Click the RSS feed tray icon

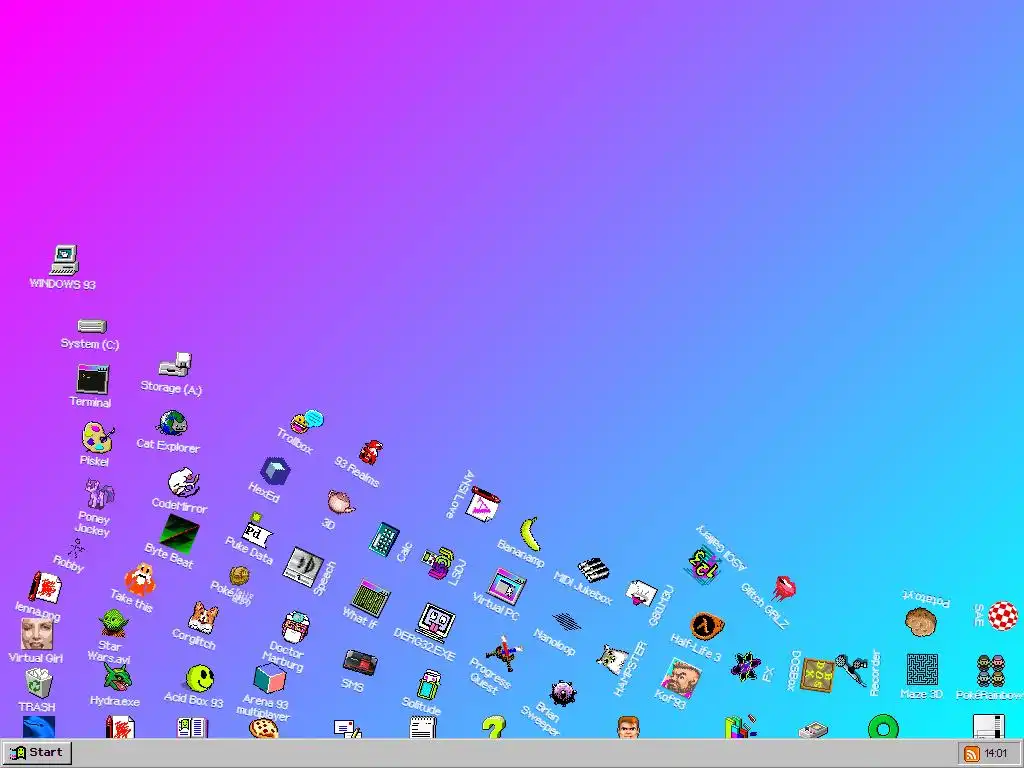(x=971, y=754)
